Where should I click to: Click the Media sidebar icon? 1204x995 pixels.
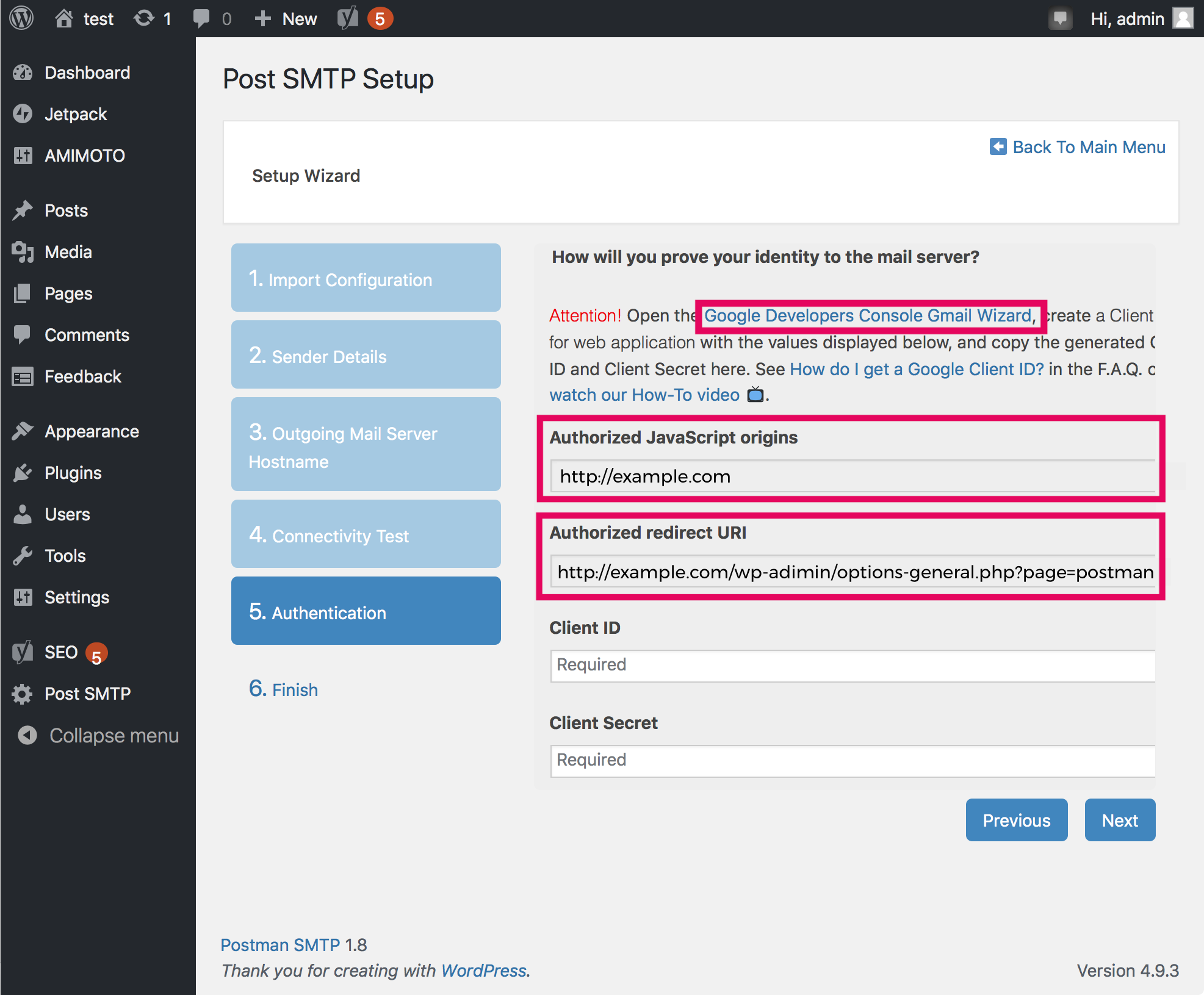pyautogui.click(x=23, y=252)
